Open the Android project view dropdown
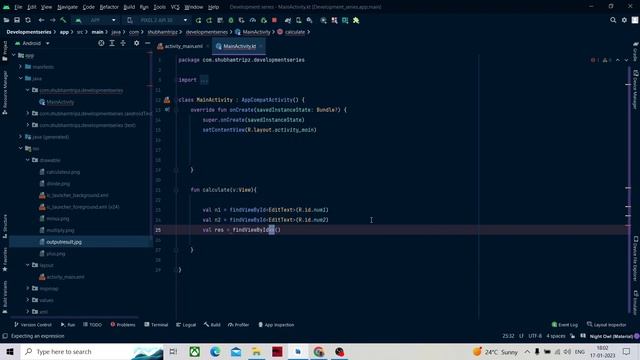The width and height of the screenshot is (640, 360). (x=32, y=43)
